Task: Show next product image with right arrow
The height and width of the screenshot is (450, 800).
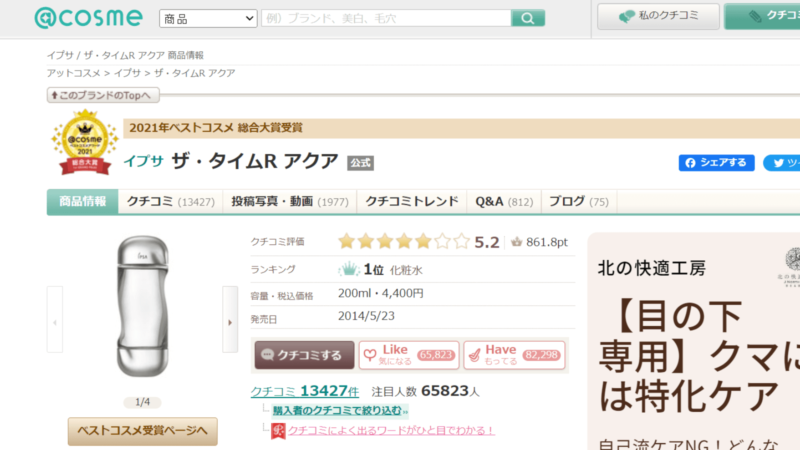Action: point(230,320)
